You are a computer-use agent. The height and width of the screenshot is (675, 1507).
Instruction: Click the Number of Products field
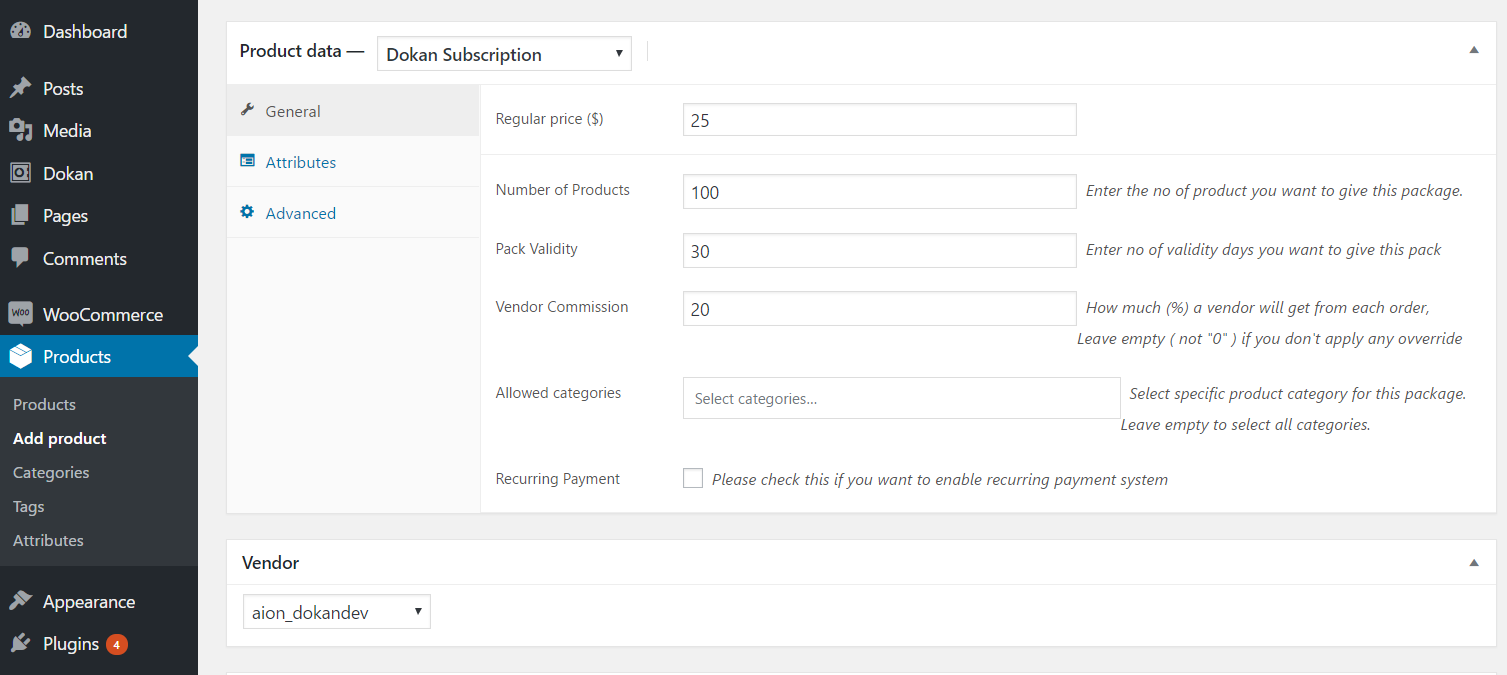[880, 192]
